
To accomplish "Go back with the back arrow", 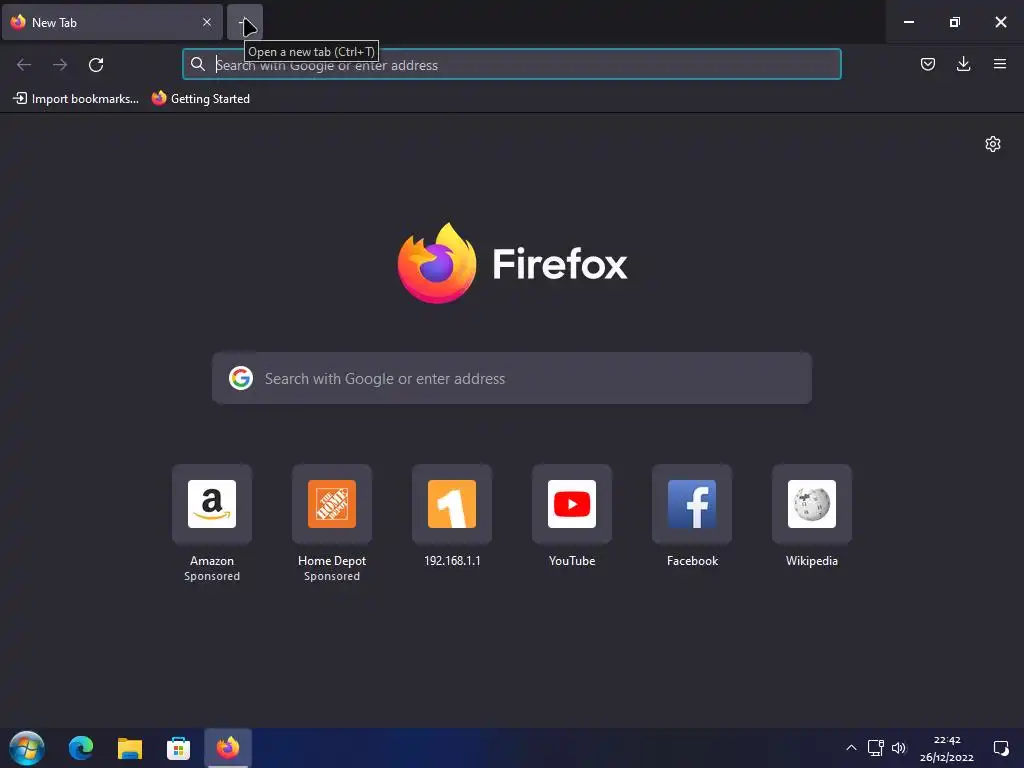I will (24, 65).
